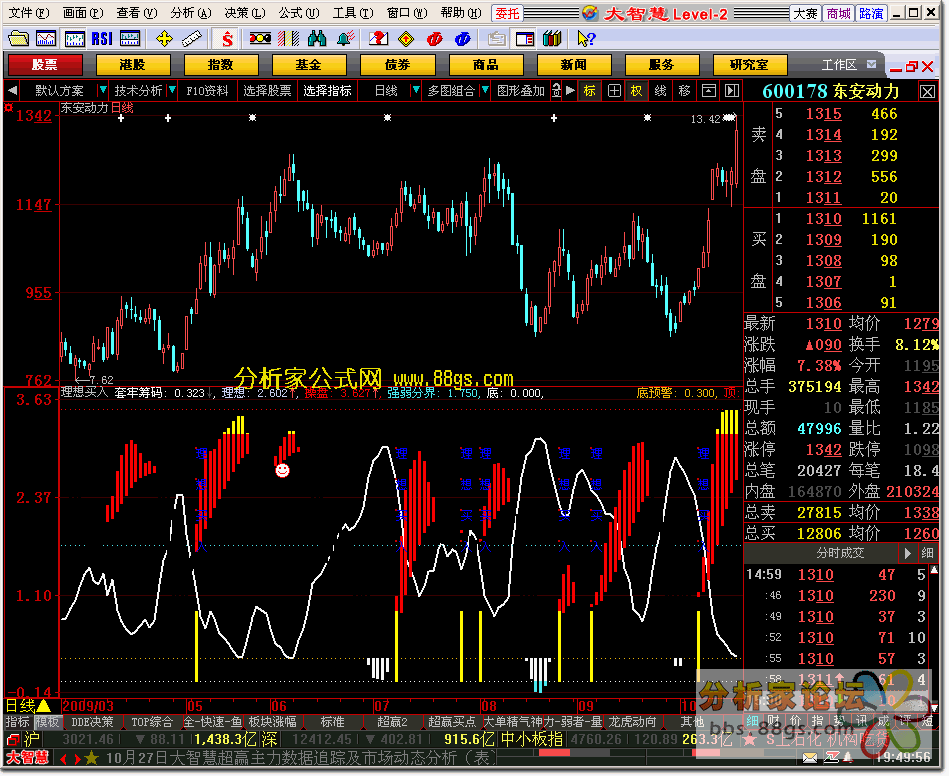Screen dimensions: 949x776
Task: Click the intraday line chart toolbar icon
Action: click(47, 39)
